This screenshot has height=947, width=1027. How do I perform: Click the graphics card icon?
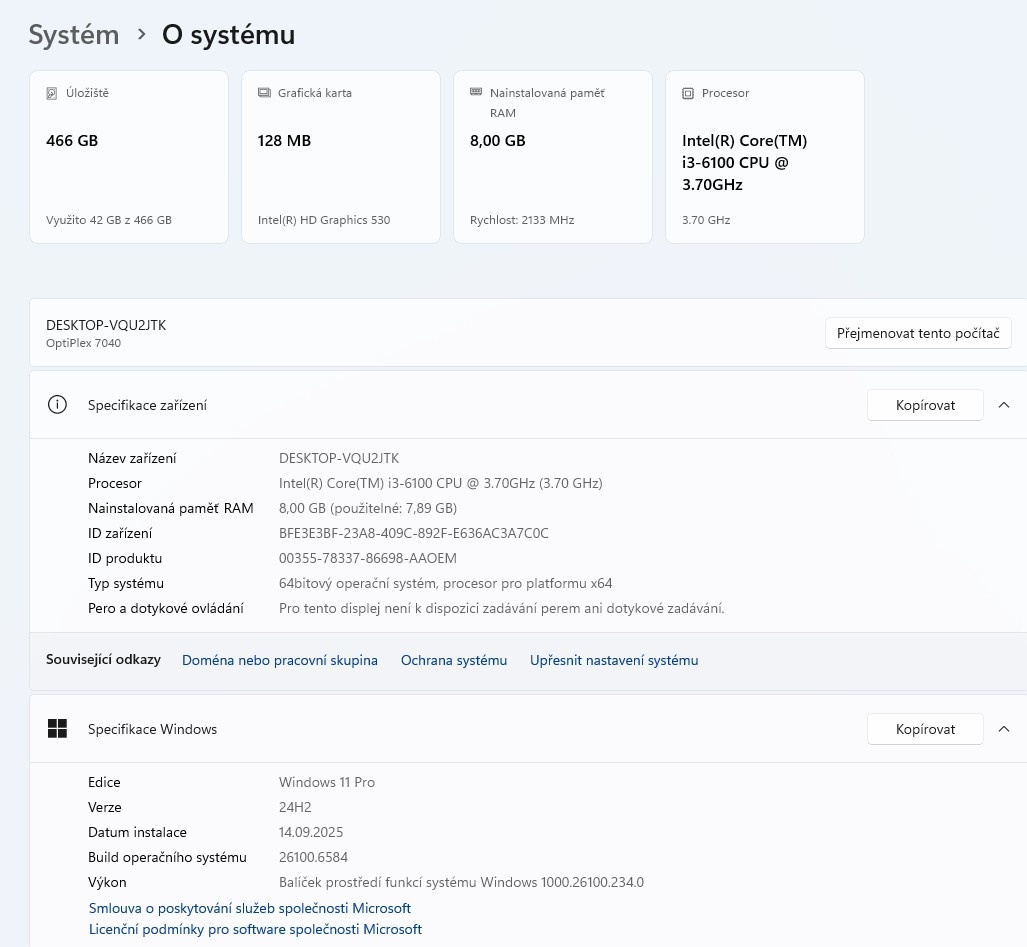point(264,93)
